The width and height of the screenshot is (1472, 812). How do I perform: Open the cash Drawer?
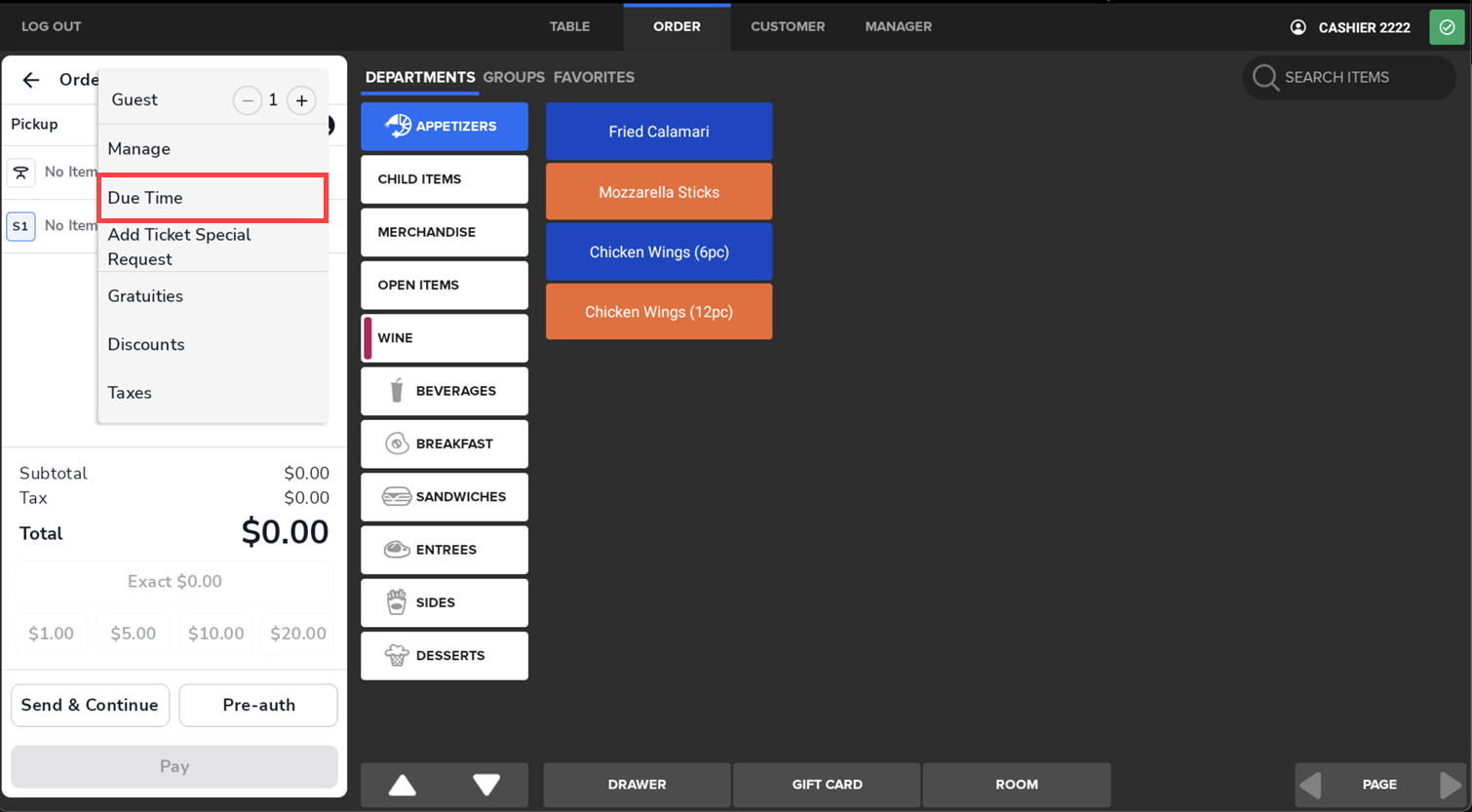coord(637,785)
